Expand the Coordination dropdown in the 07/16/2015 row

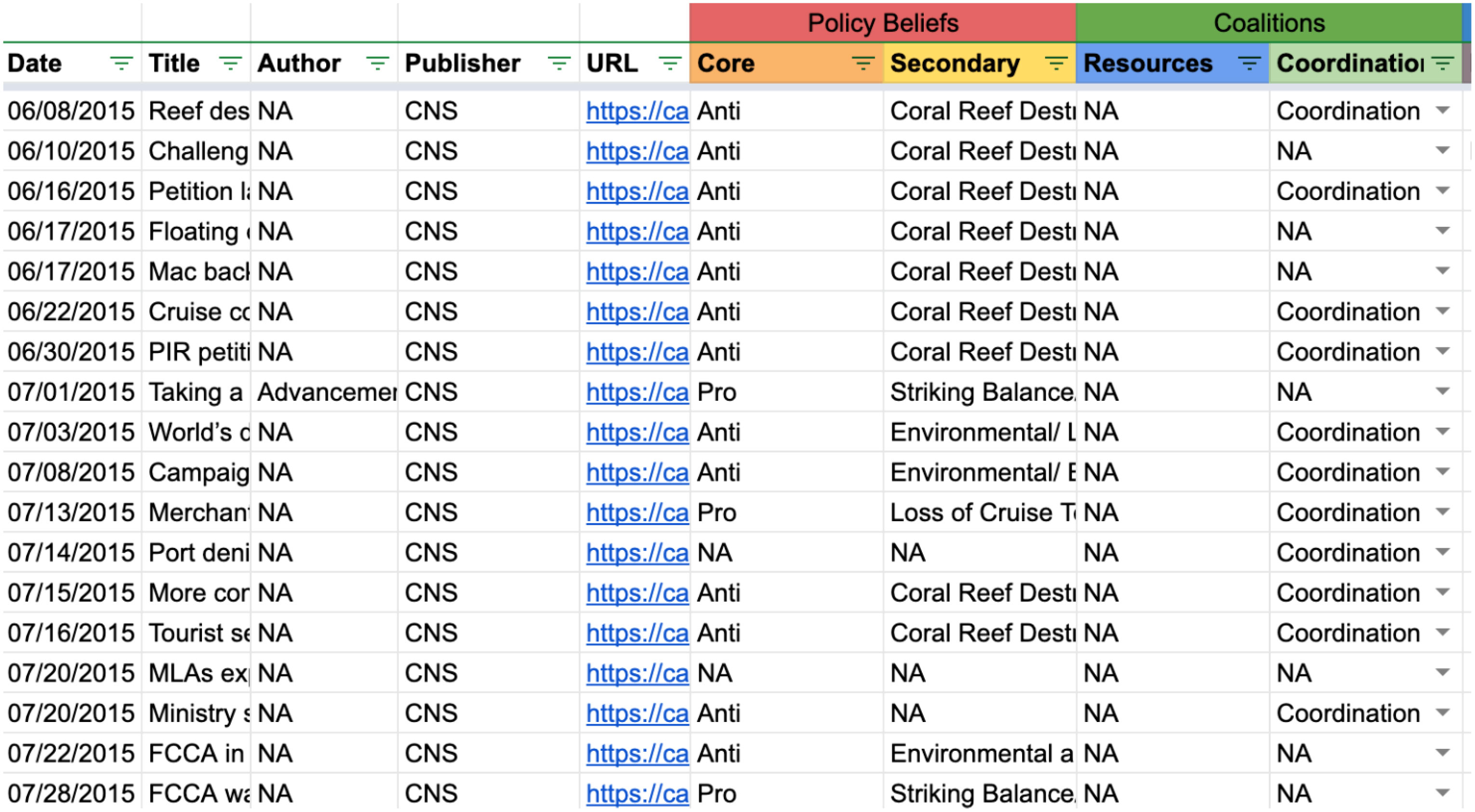[1442, 632]
